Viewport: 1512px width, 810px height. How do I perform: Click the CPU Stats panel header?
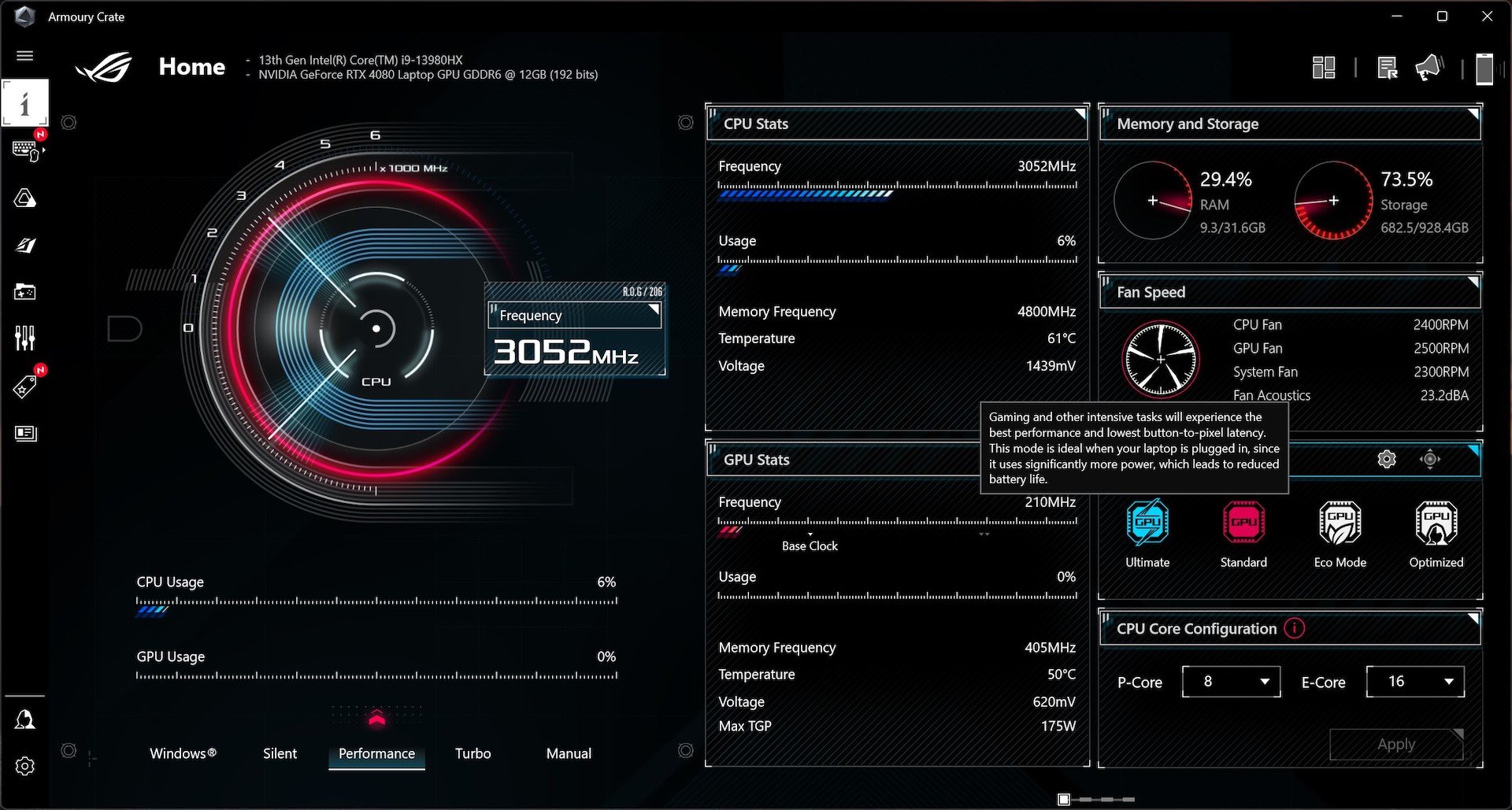coord(897,124)
